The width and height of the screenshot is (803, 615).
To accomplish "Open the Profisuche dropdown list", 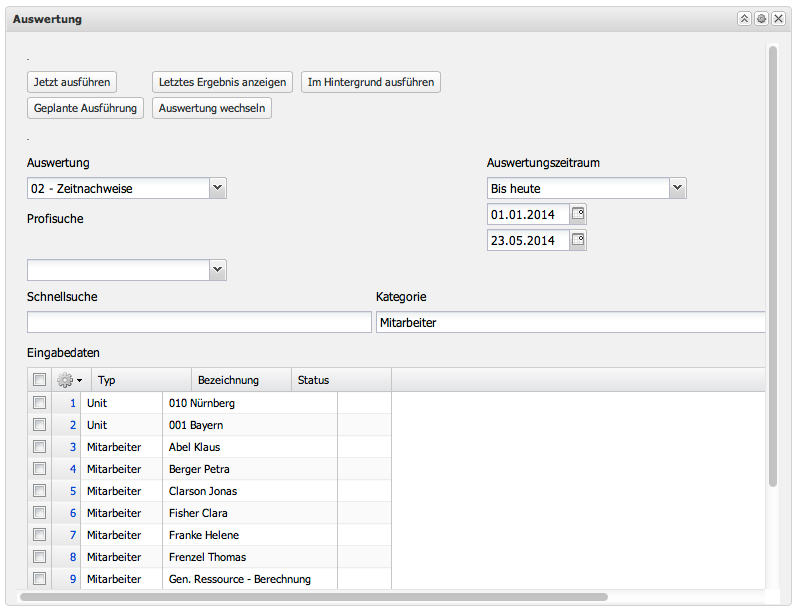I will 218,270.
